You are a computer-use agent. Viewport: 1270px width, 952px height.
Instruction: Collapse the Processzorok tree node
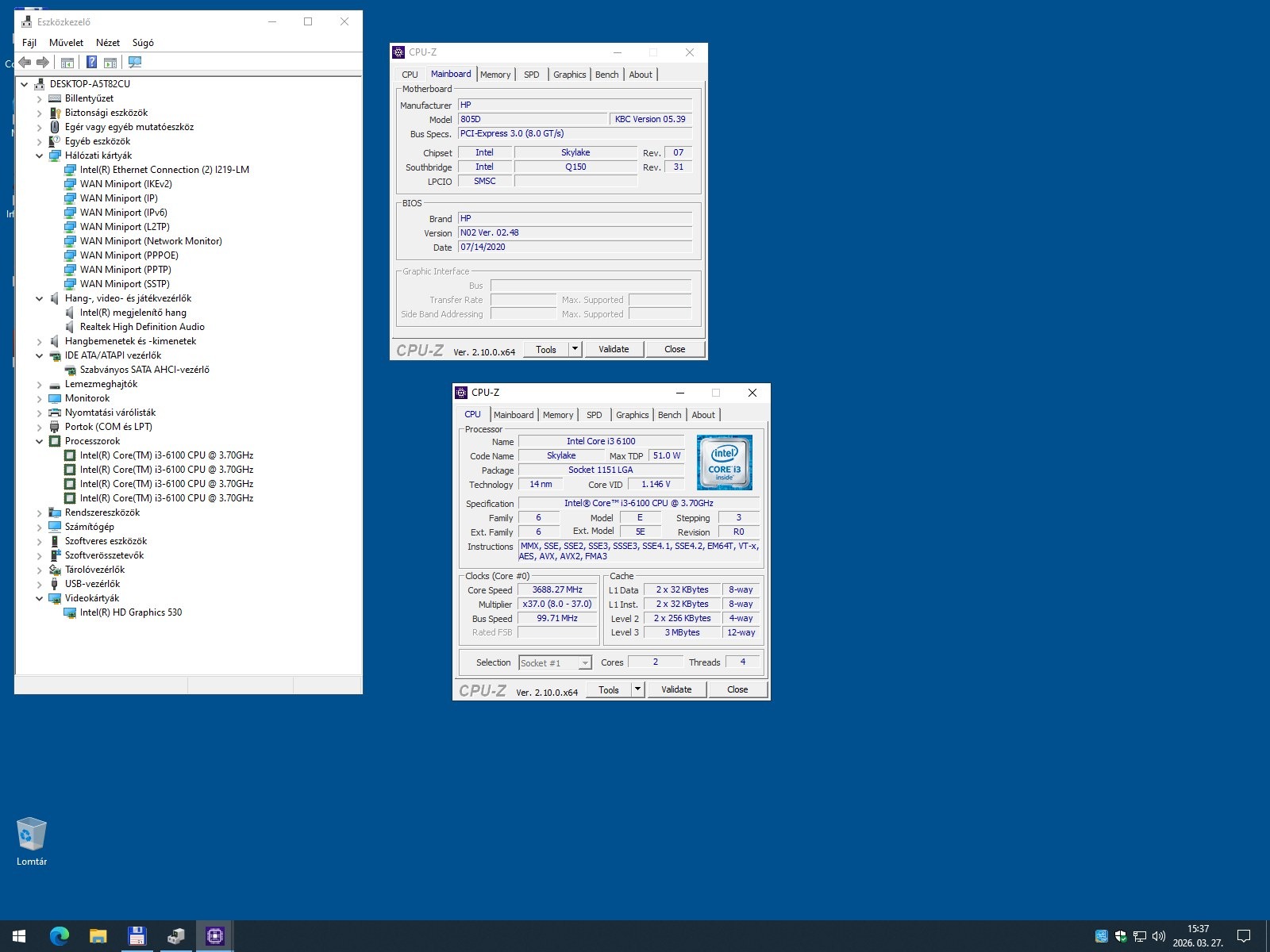(40, 442)
